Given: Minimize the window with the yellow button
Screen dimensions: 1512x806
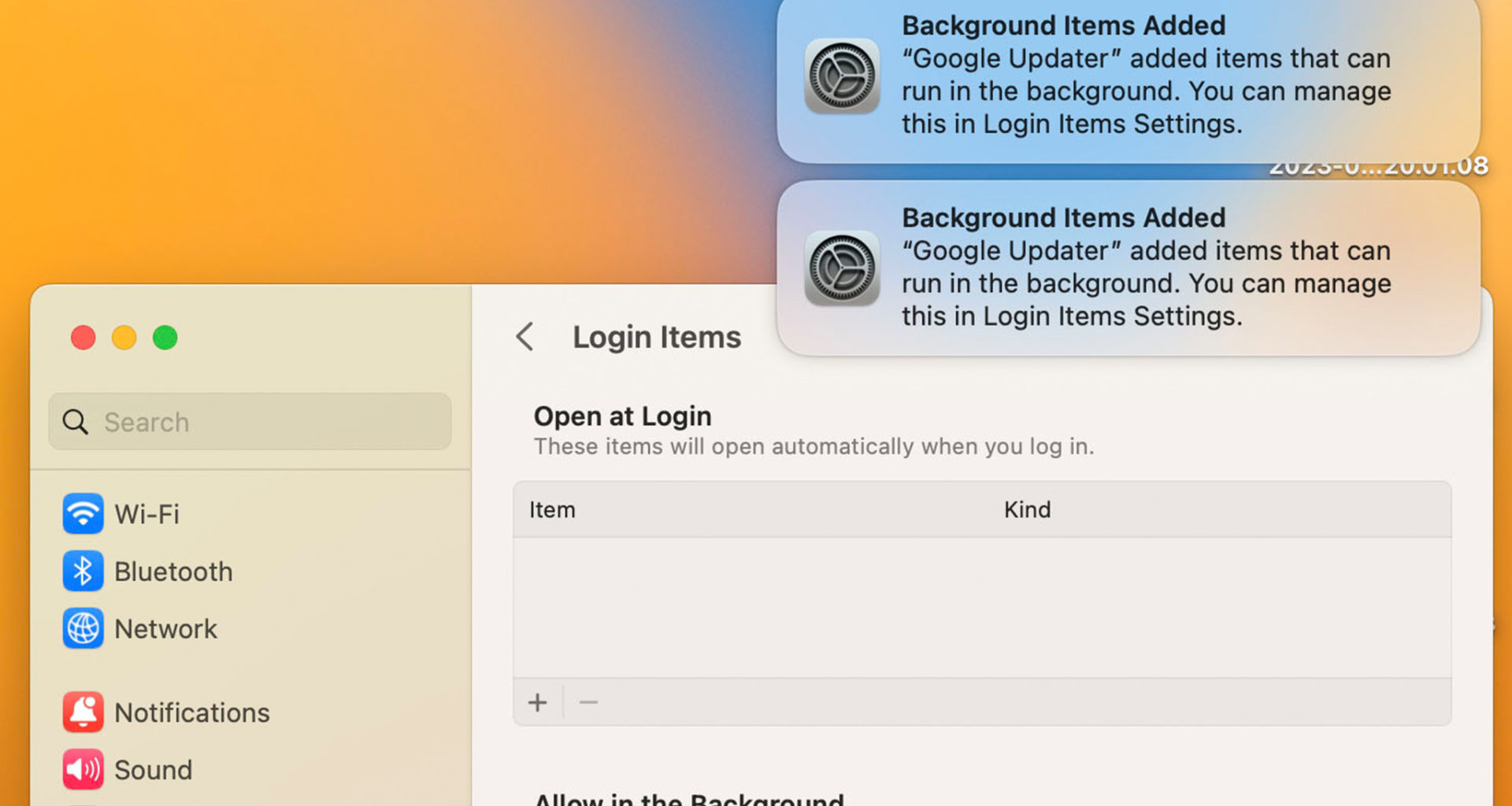Looking at the screenshot, I should (x=124, y=338).
